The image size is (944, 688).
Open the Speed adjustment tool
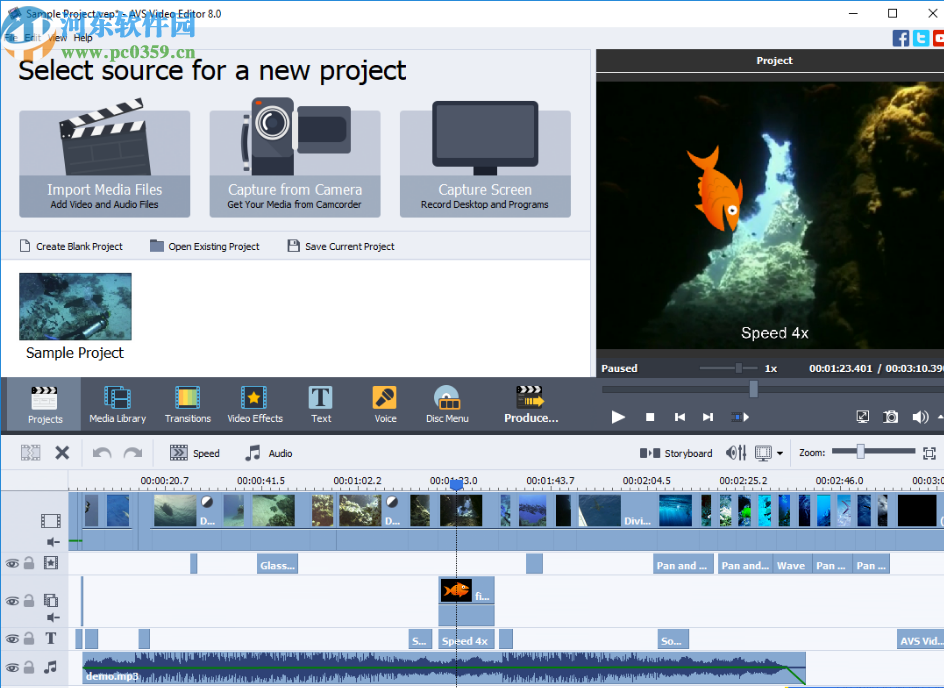point(195,452)
